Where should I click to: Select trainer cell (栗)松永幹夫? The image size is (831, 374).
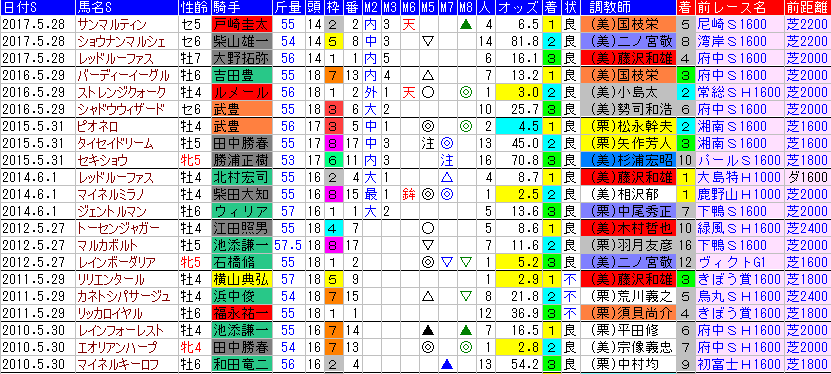click(x=629, y=126)
